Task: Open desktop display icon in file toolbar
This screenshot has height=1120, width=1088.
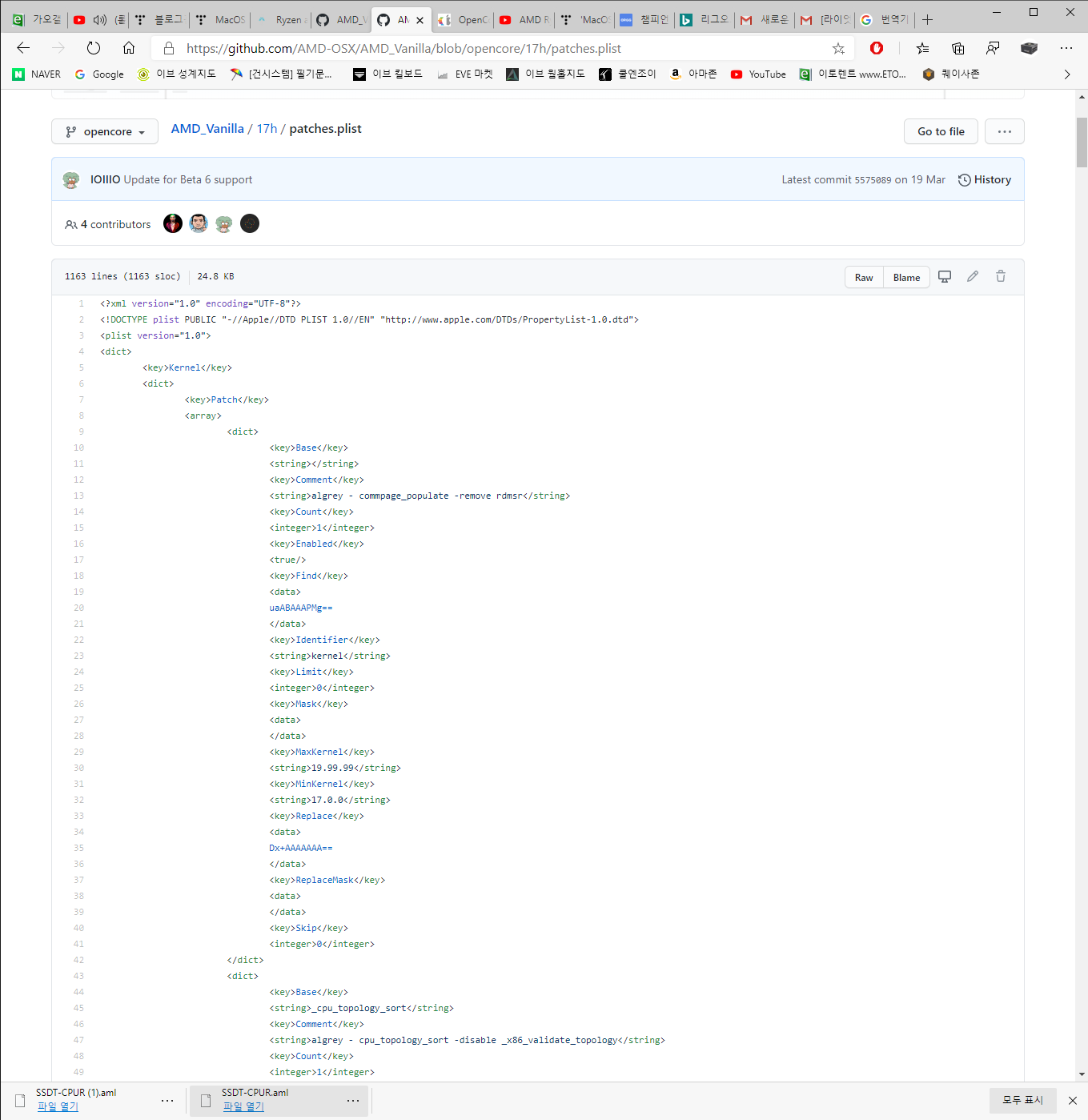Action: (945, 276)
